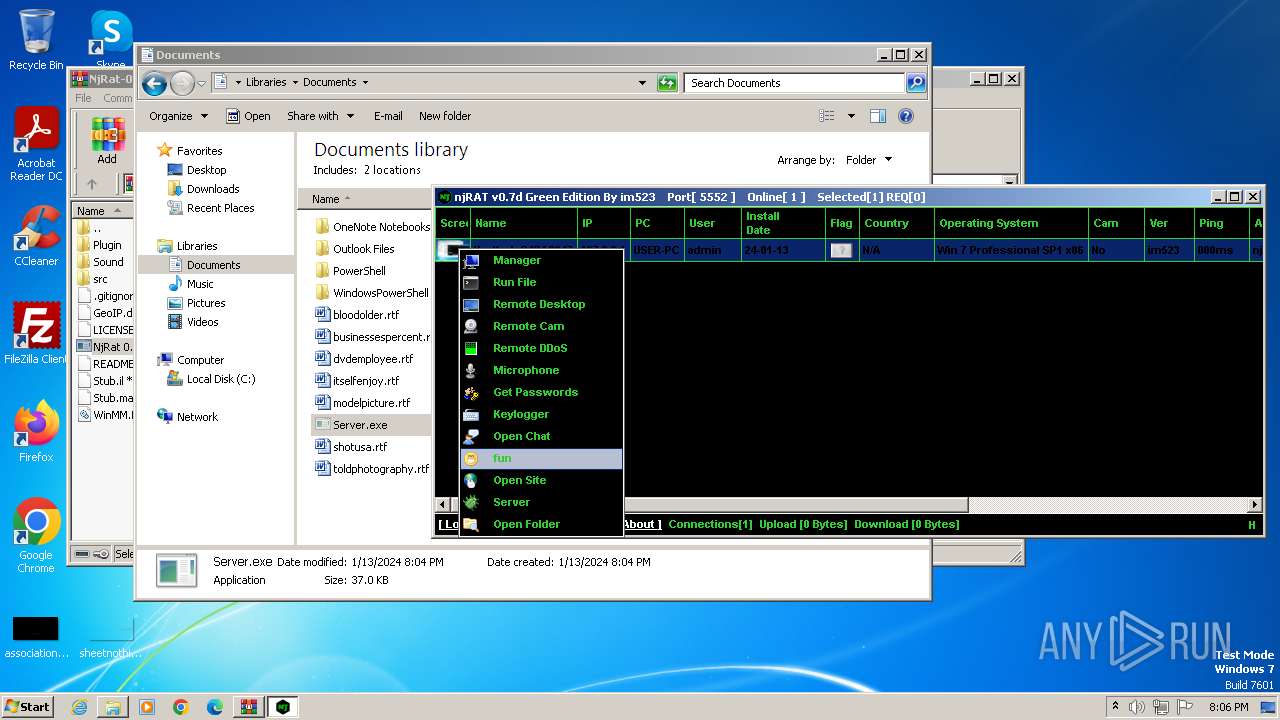Click the Open button in Explorer toolbar
This screenshot has width=1280, height=720.
tap(248, 116)
